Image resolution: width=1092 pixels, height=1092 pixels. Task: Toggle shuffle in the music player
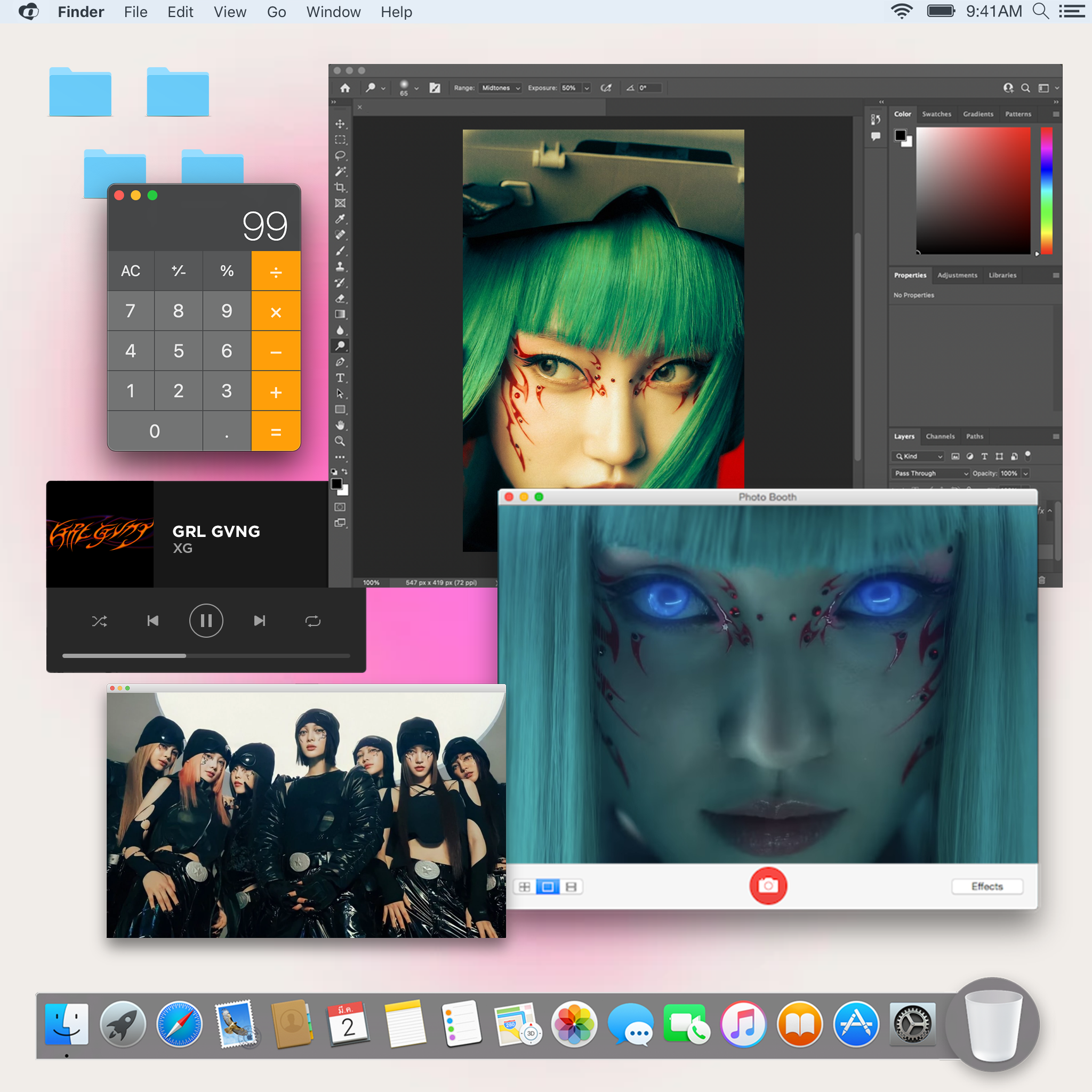[100, 621]
